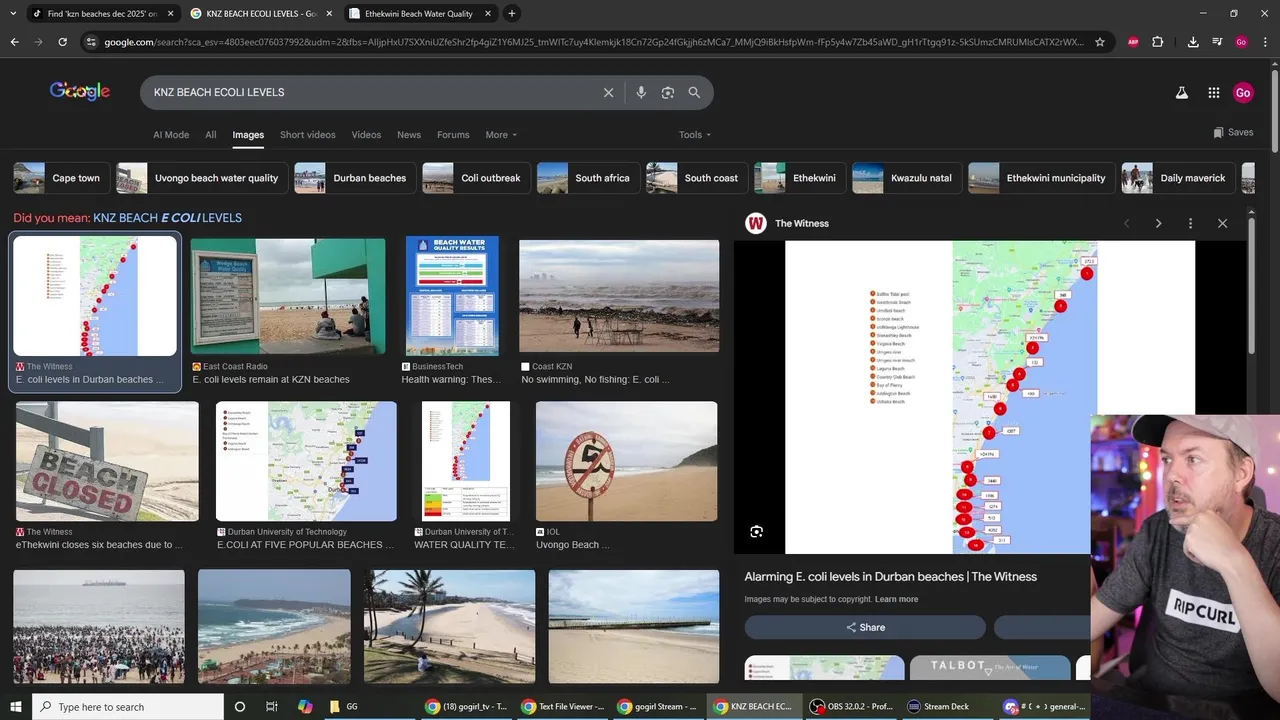Open the browser extensions puzzle icon
Image resolution: width=1280 pixels, height=720 pixels.
1158,42
